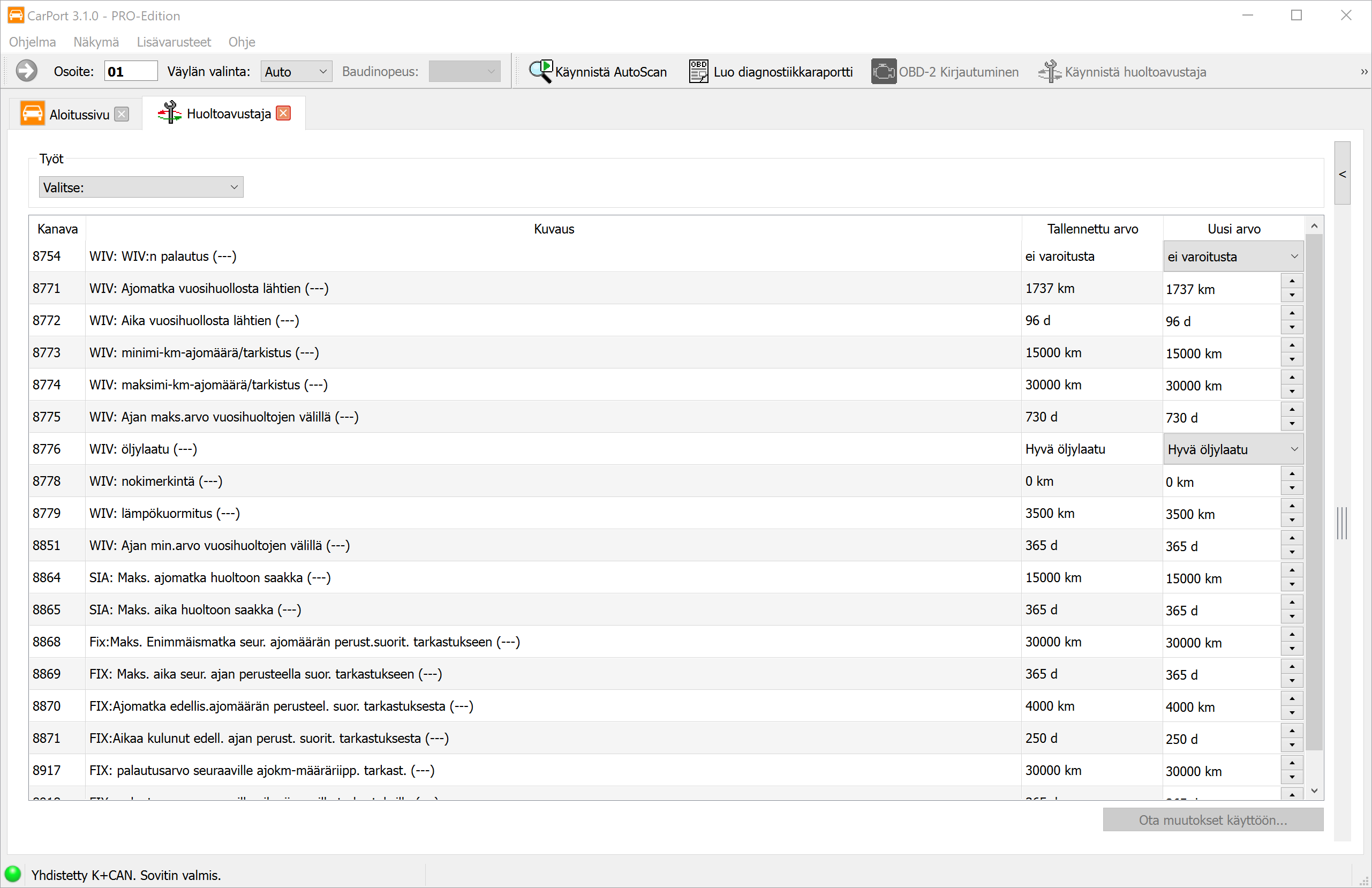Collapse side panel with < button
1372x888 pixels.
pyautogui.click(x=1342, y=174)
